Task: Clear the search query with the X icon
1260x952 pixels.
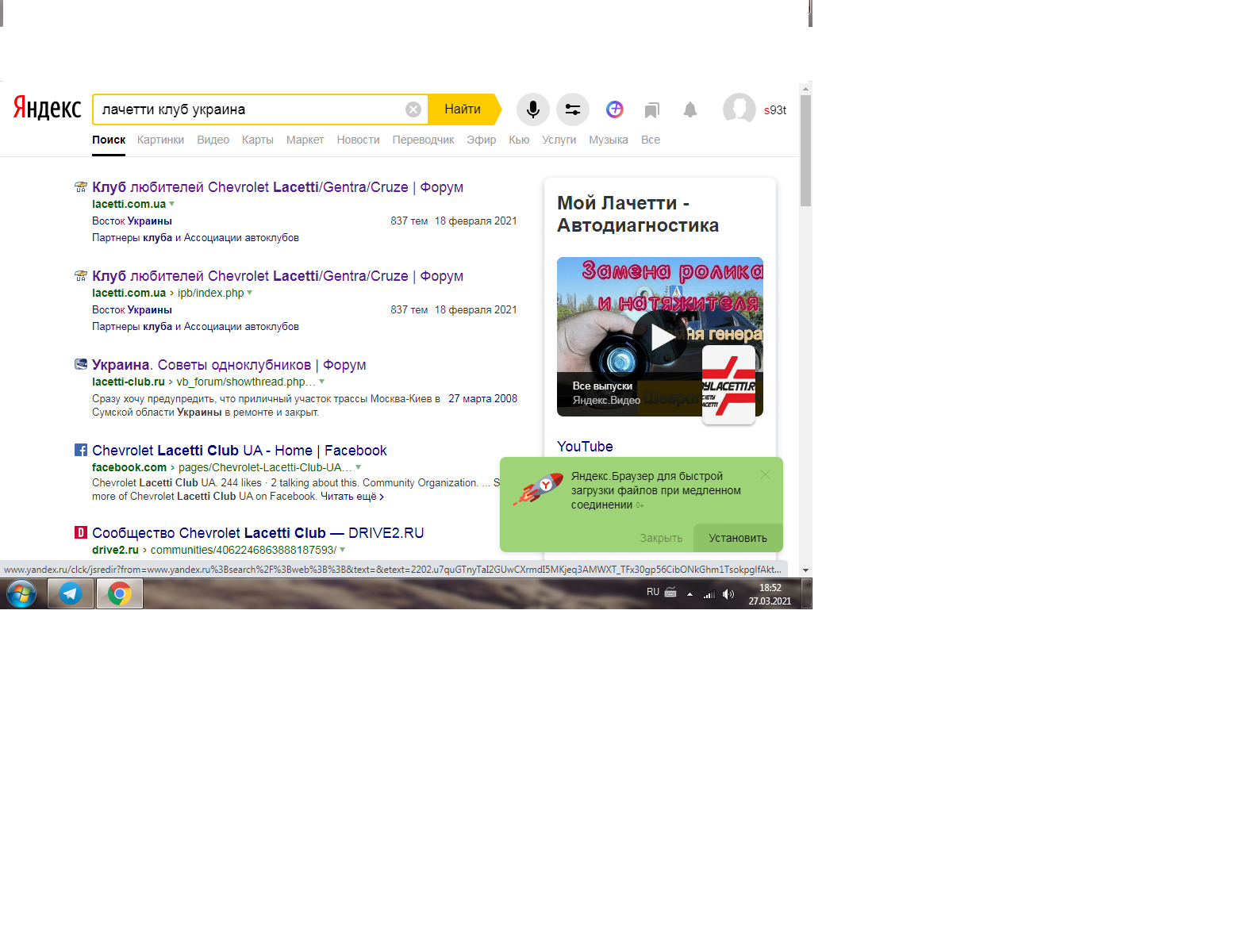Action: click(413, 109)
